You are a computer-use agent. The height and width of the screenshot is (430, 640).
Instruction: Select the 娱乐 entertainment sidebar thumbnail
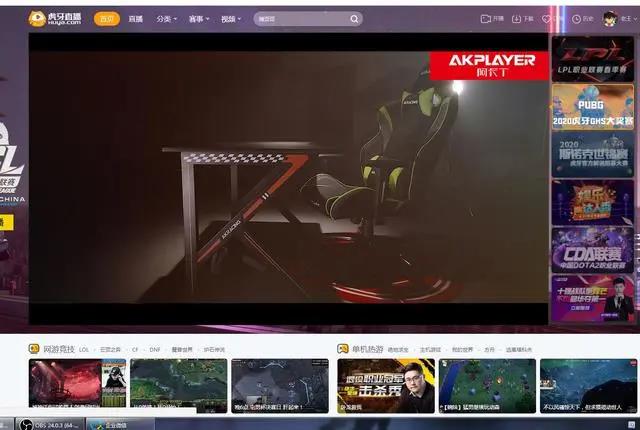[593, 202]
